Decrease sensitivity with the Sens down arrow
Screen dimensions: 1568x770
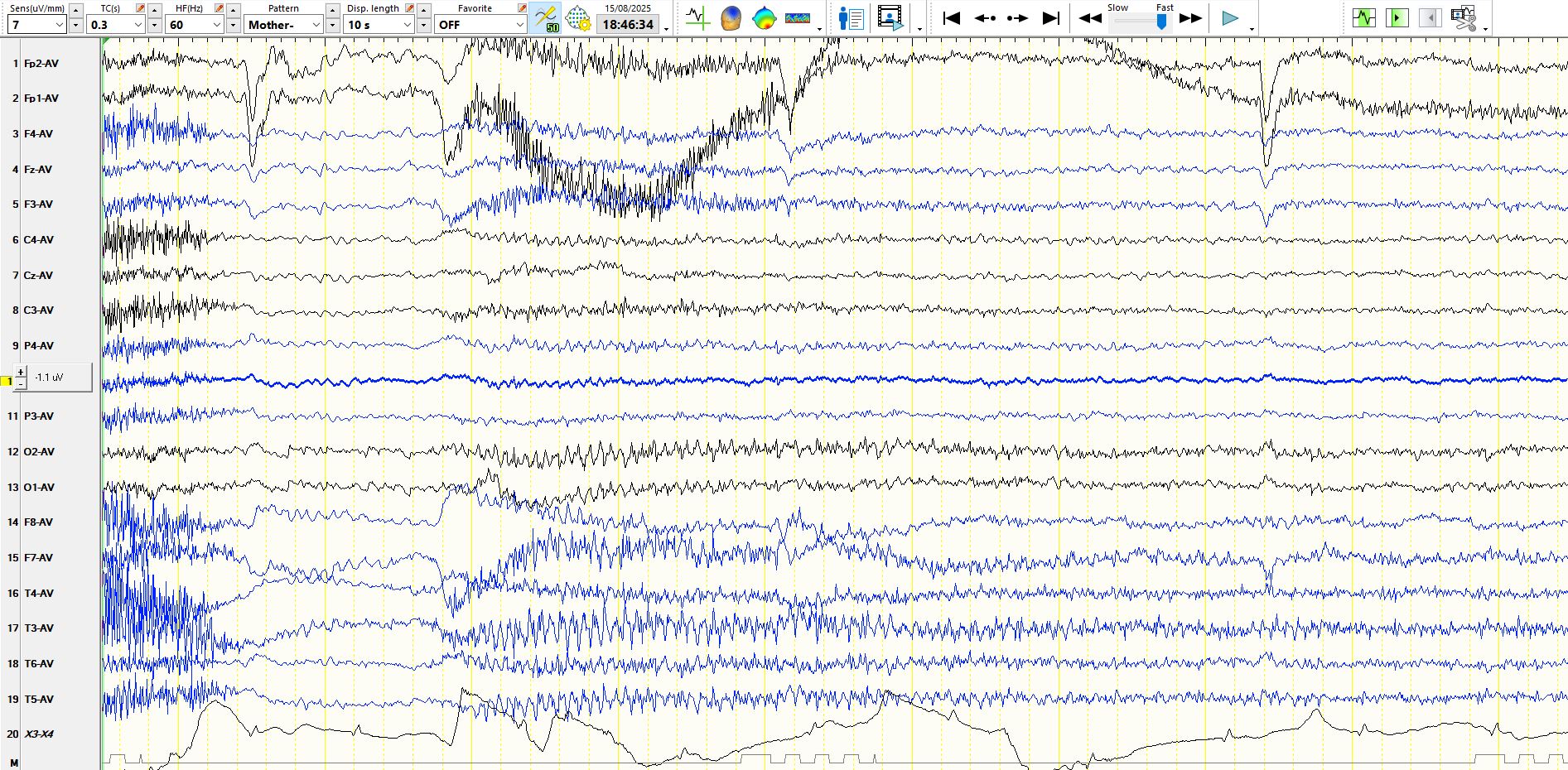[75, 25]
